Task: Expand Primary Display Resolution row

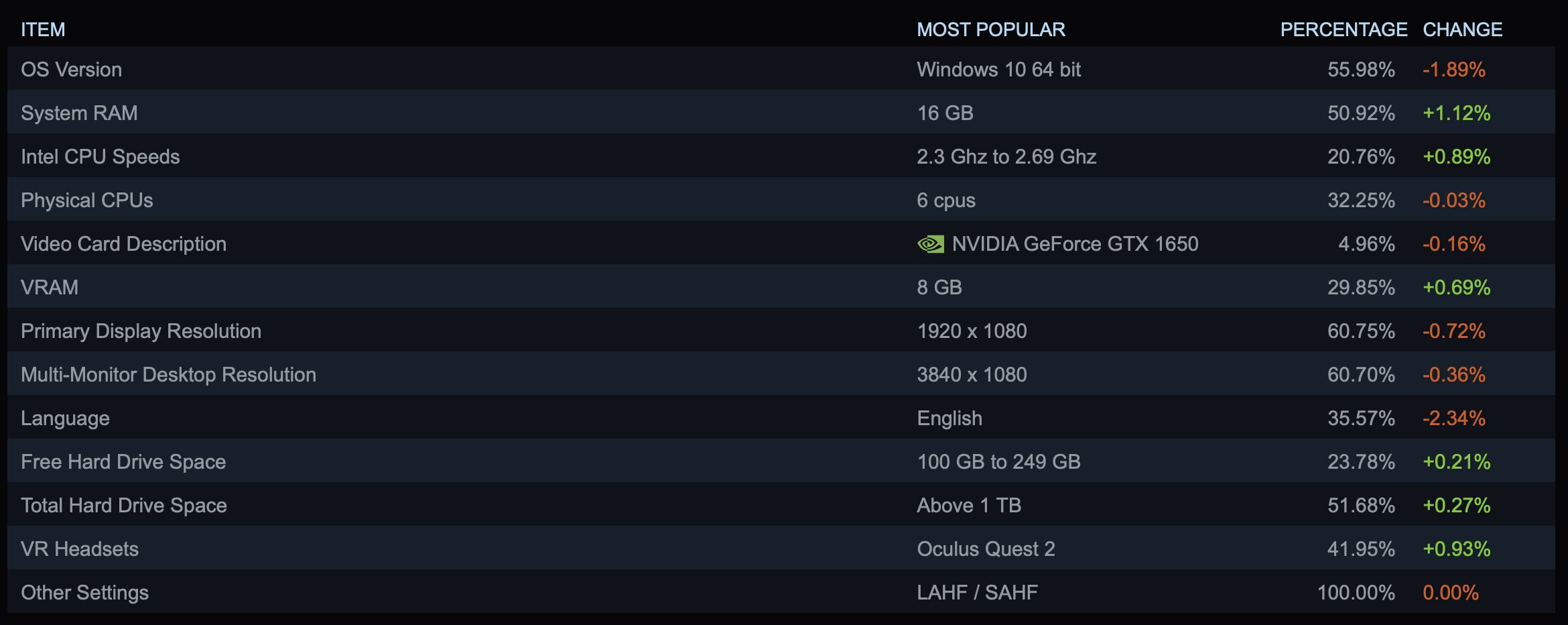Action: coord(781,330)
